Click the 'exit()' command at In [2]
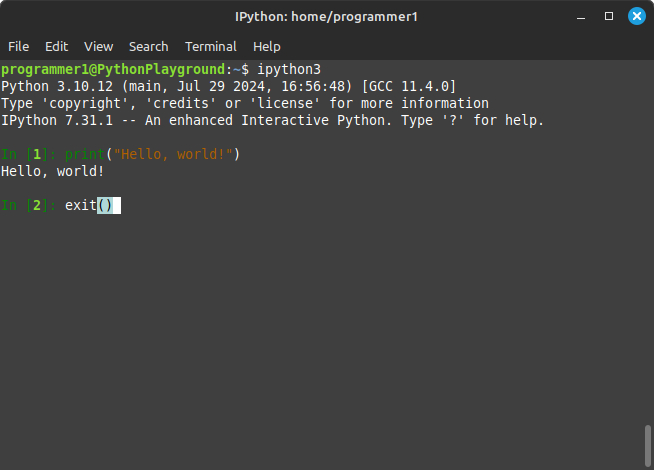 pyautogui.click(x=89, y=206)
